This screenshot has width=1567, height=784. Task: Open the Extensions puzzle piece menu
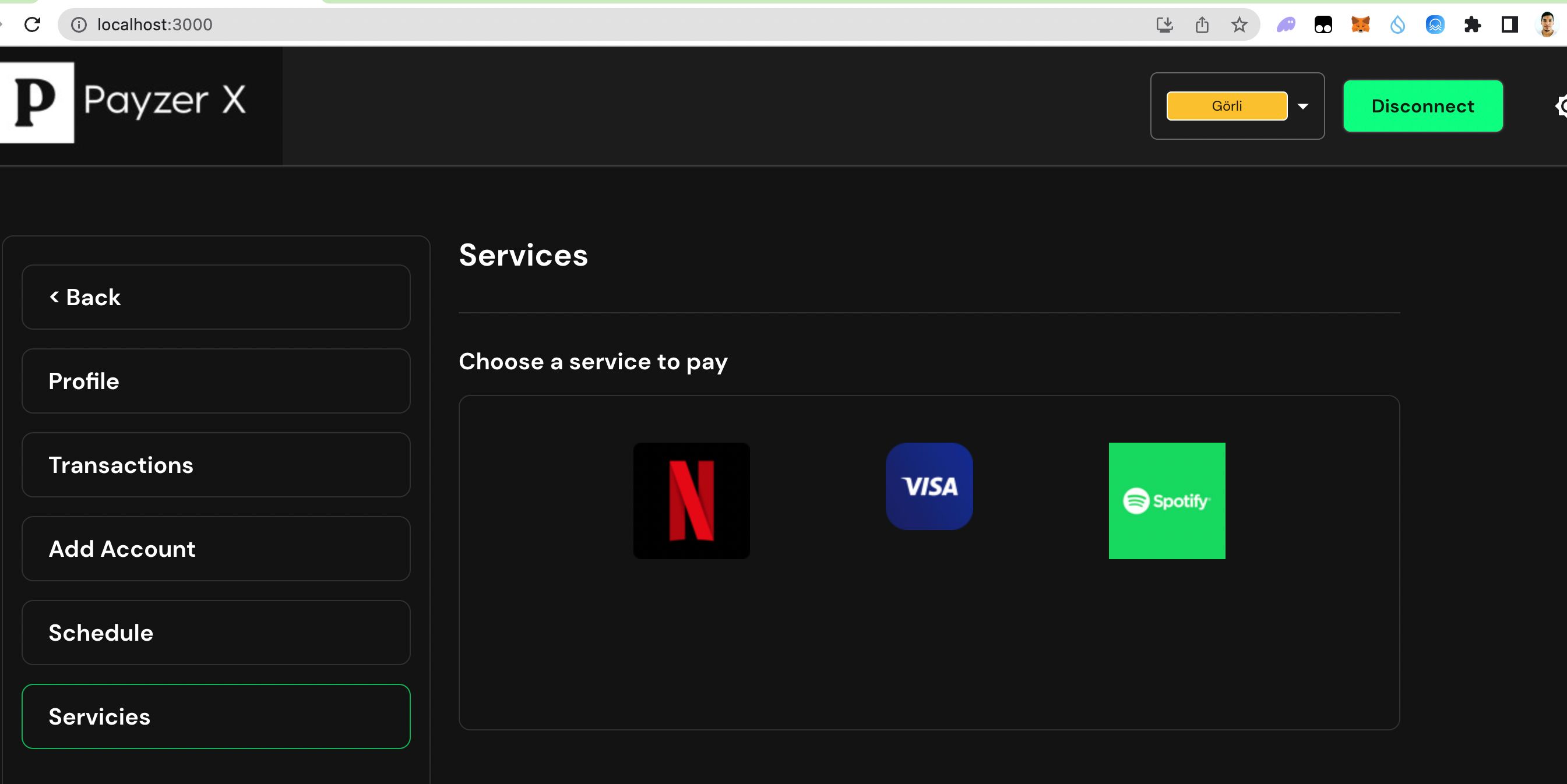(x=1472, y=24)
